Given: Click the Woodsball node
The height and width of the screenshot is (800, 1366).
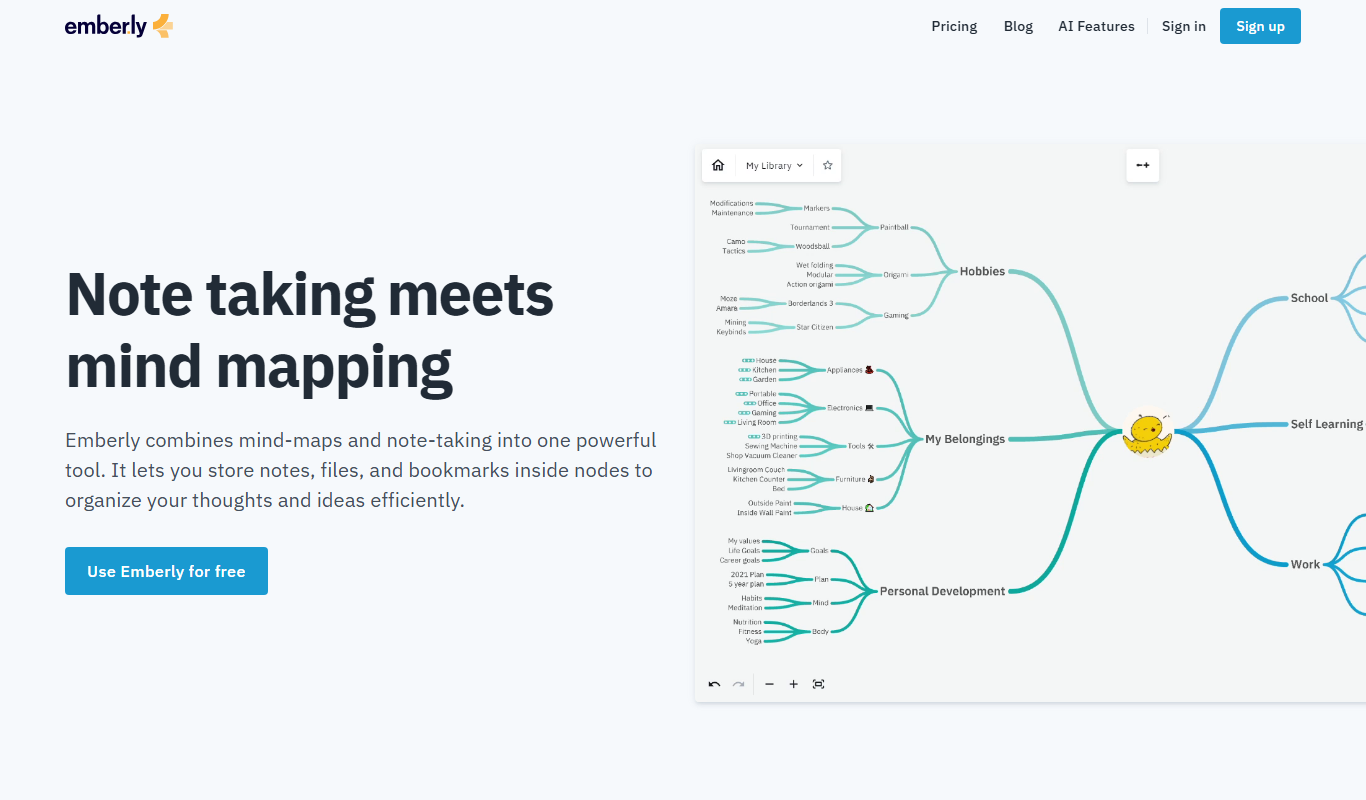Looking at the screenshot, I should [812, 246].
